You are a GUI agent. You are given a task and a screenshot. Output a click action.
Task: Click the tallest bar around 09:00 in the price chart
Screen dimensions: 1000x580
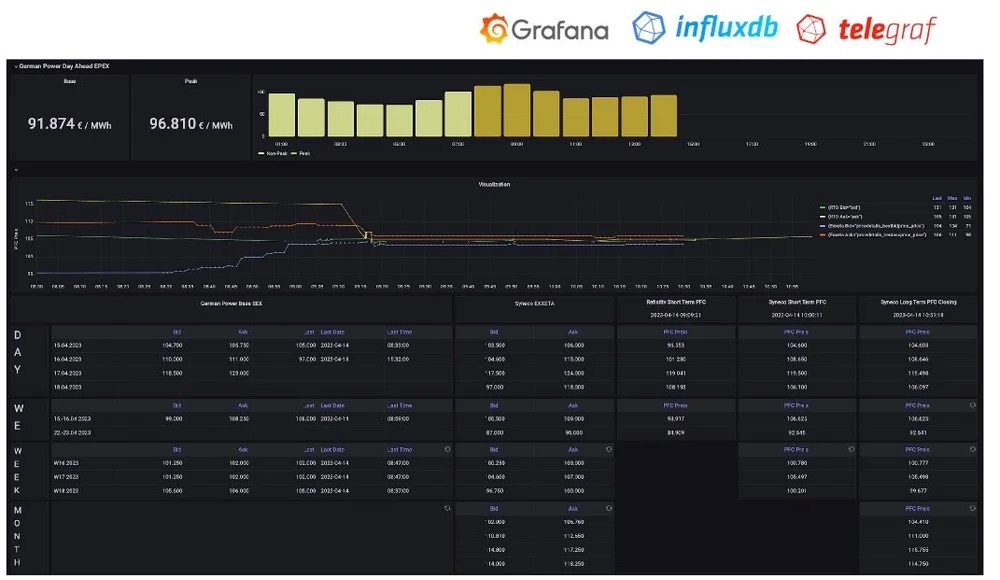click(x=518, y=108)
